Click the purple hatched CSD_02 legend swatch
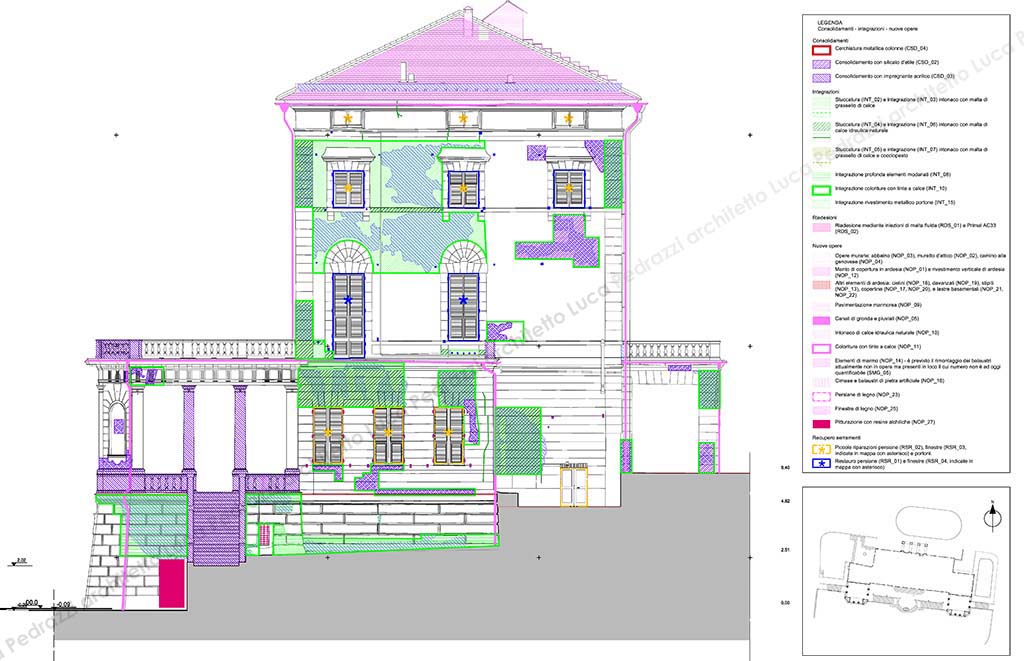The height and width of the screenshot is (661, 1024). [x=821, y=64]
